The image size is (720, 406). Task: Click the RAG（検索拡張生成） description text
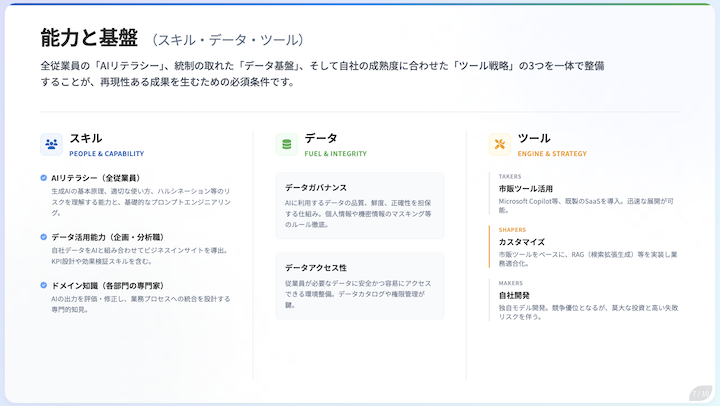click(588, 259)
